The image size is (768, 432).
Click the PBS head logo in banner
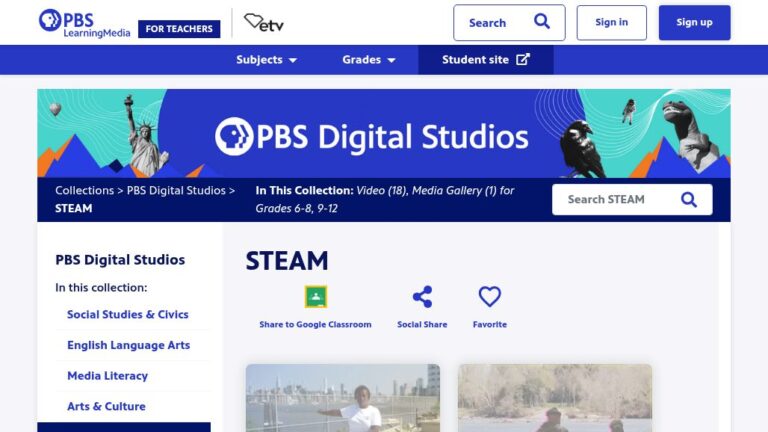(x=234, y=136)
